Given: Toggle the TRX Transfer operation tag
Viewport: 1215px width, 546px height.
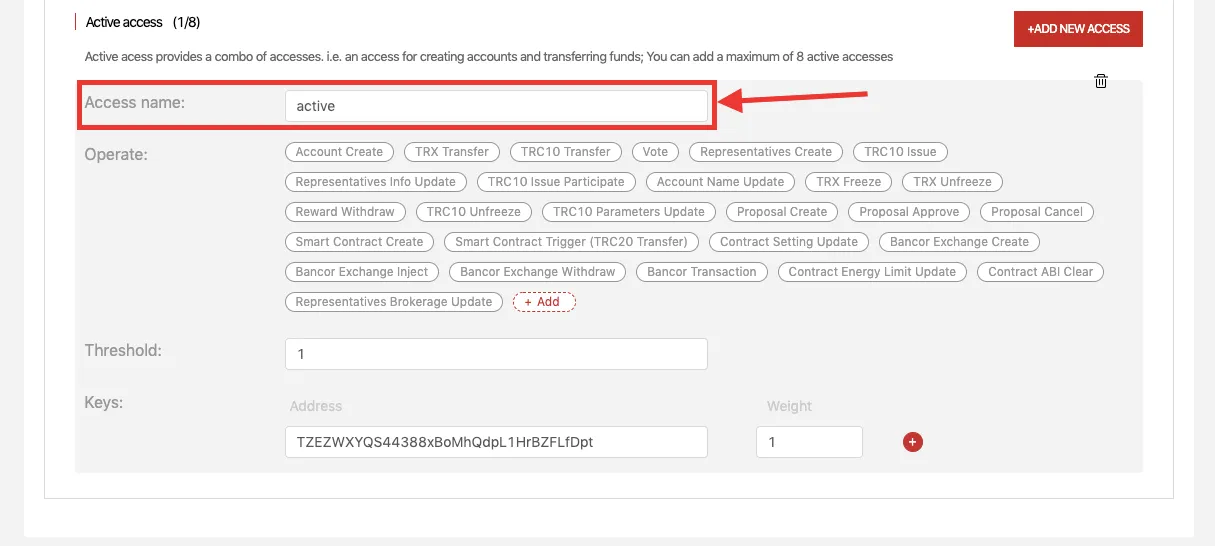Looking at the screenshot, I should [452, 152].
